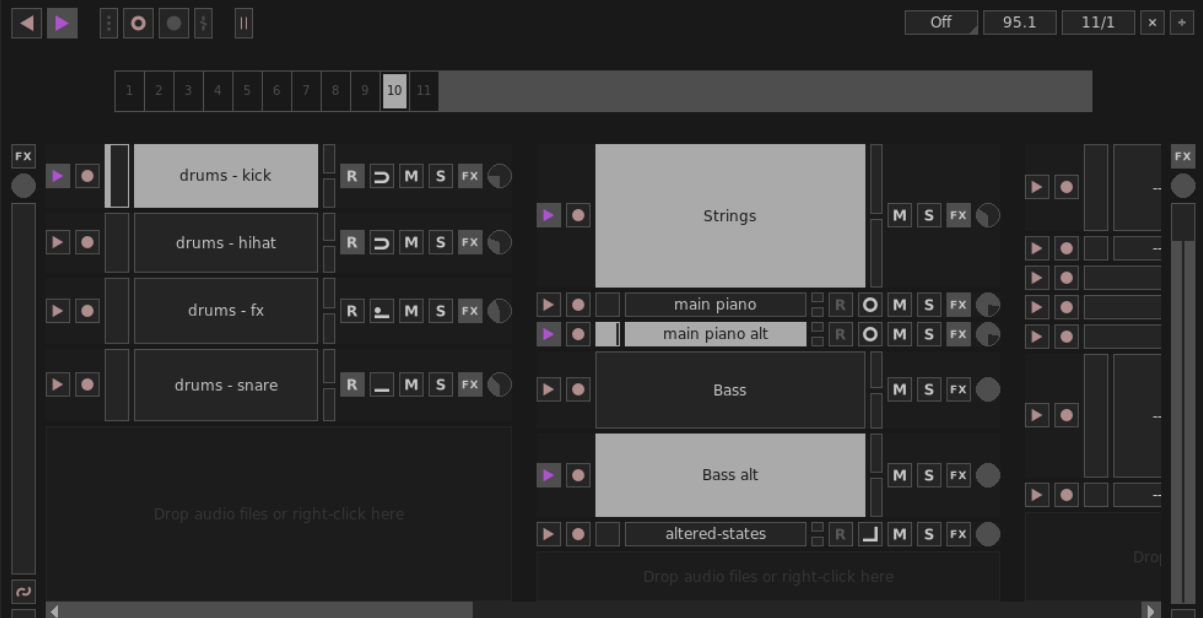Open the quantizer dropdown showing Off

[x=938, y=21]
